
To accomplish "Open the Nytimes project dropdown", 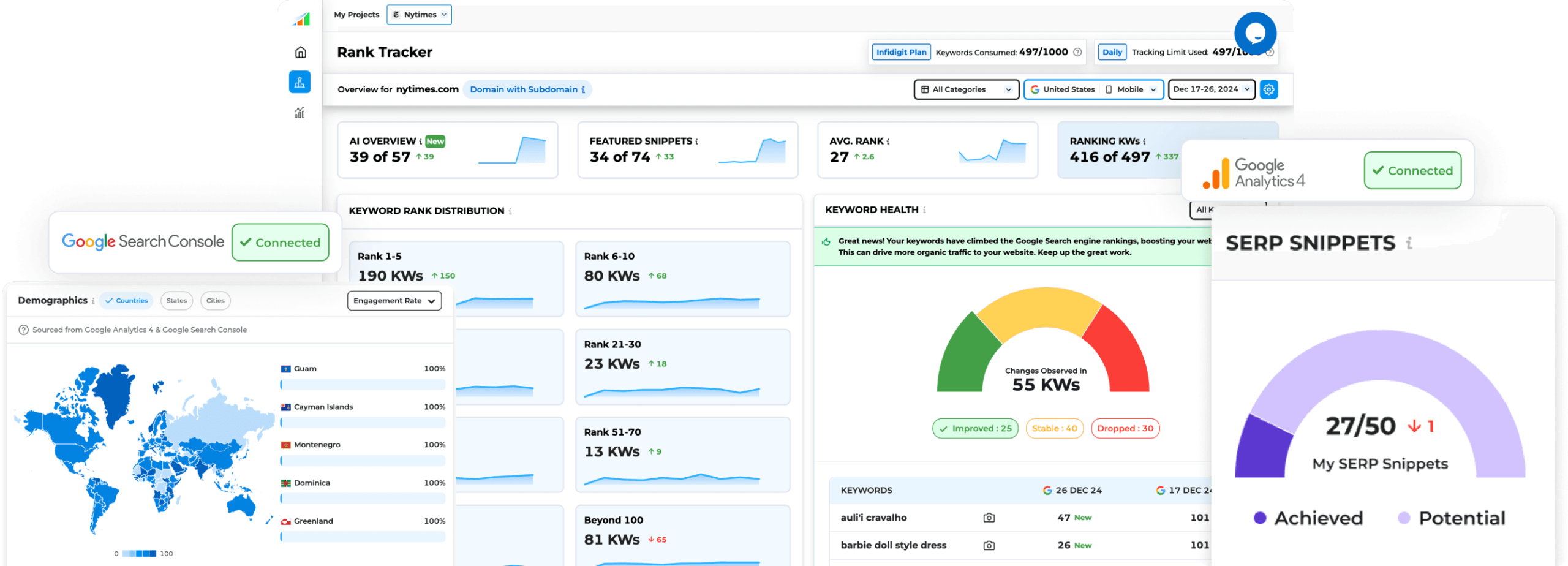I will pyautogui.click(x=420, y=15).
